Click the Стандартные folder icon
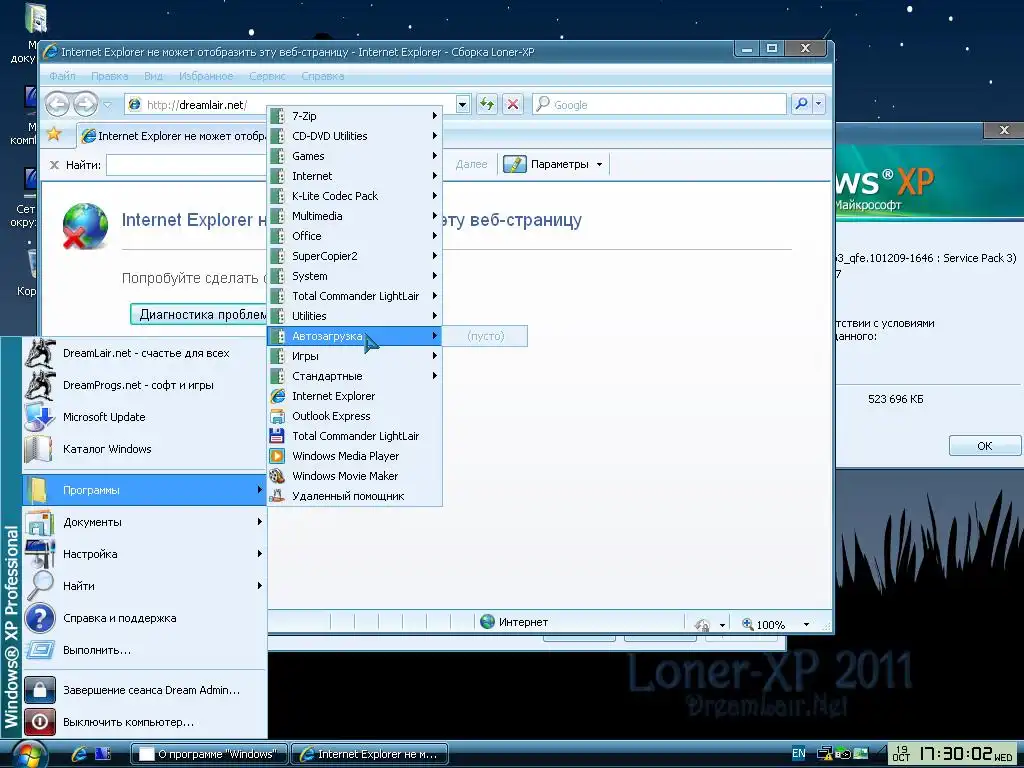 [278, 376]
